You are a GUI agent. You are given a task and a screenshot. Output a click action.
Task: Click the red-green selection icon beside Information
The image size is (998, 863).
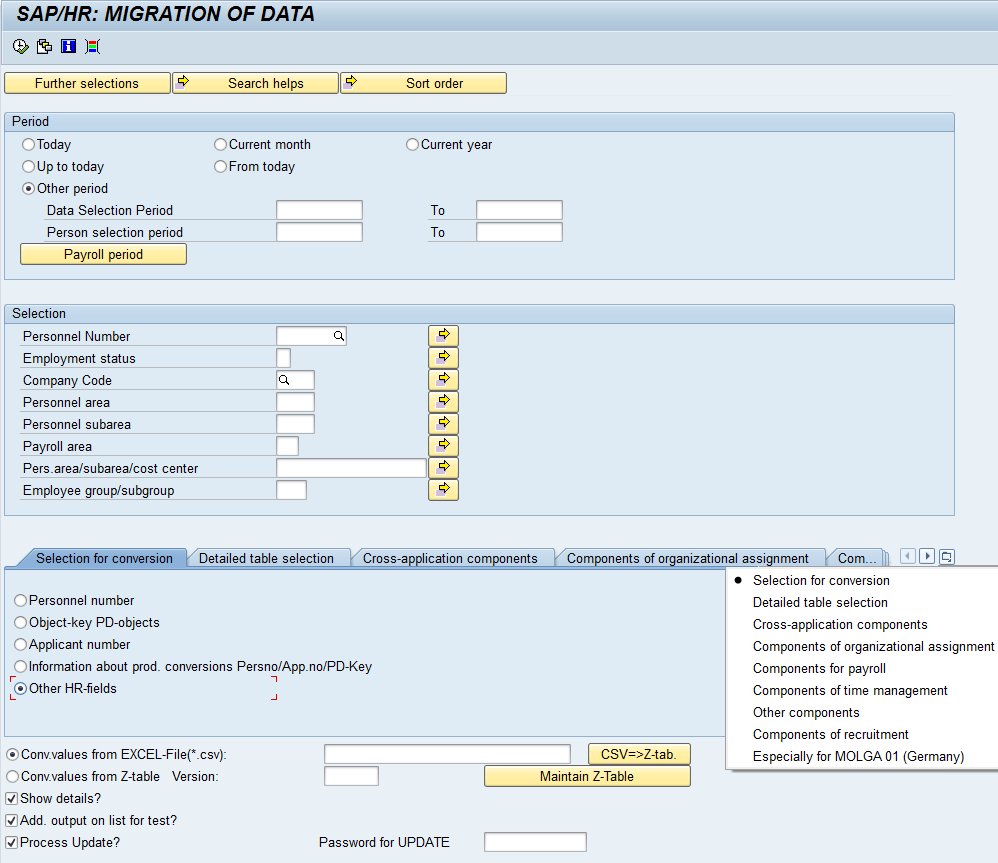click(x=92, y=46)
